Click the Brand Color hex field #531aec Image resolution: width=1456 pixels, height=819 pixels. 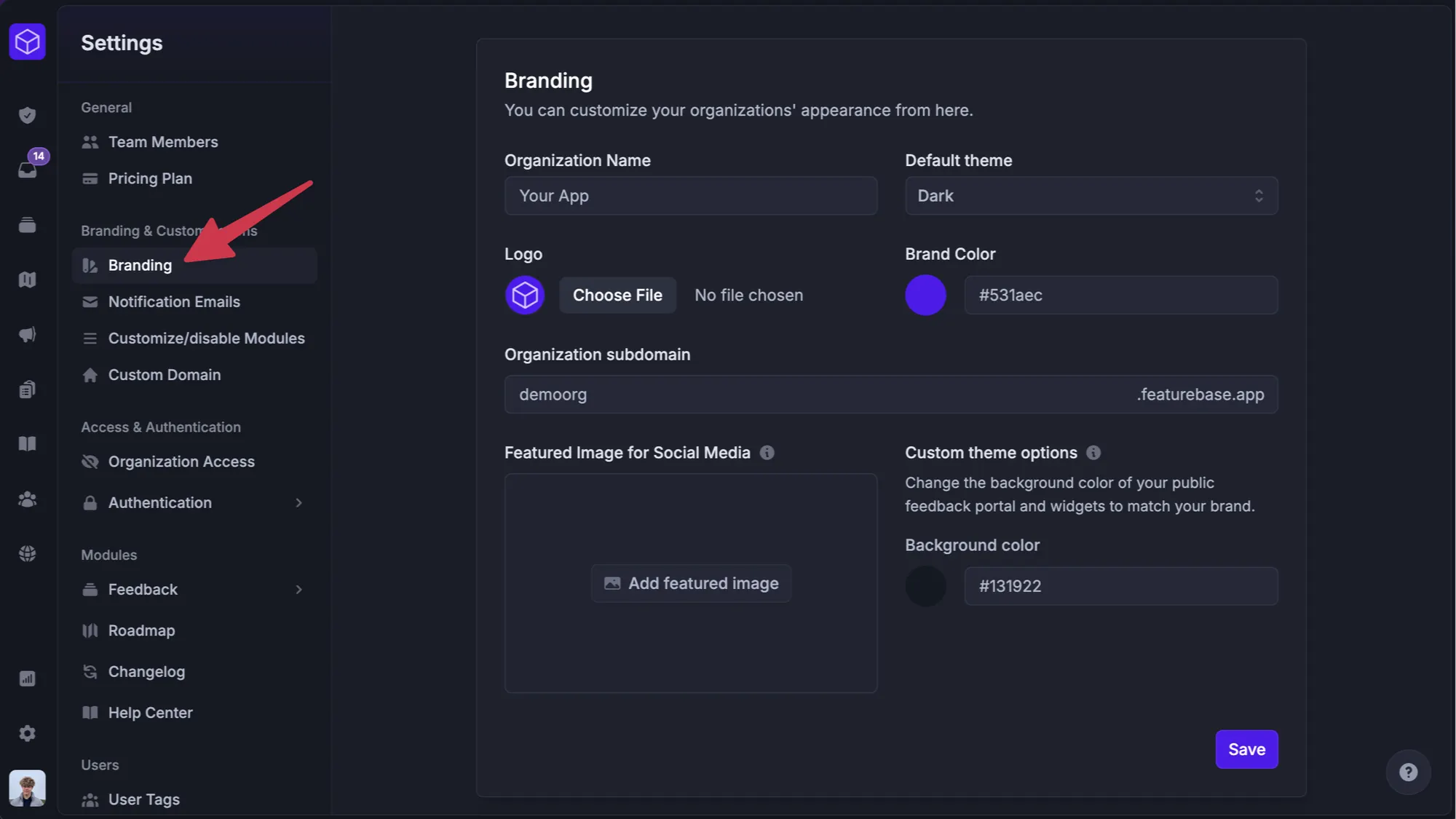(x=1121, y=295)
